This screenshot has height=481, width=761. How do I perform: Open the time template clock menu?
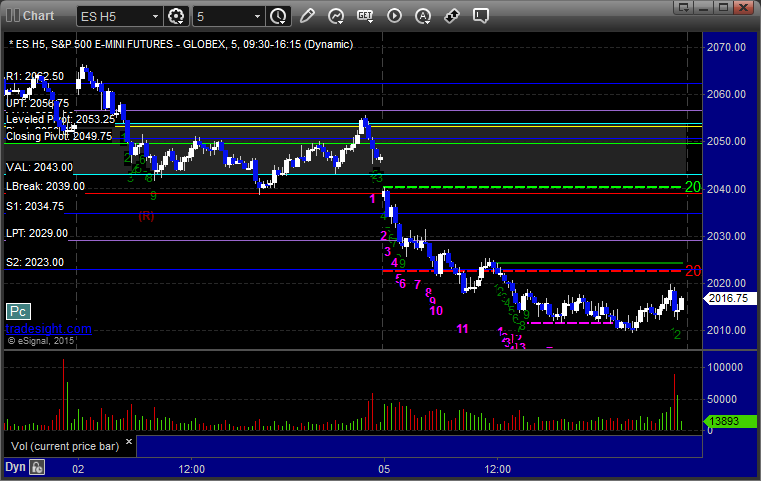(278, 16)
